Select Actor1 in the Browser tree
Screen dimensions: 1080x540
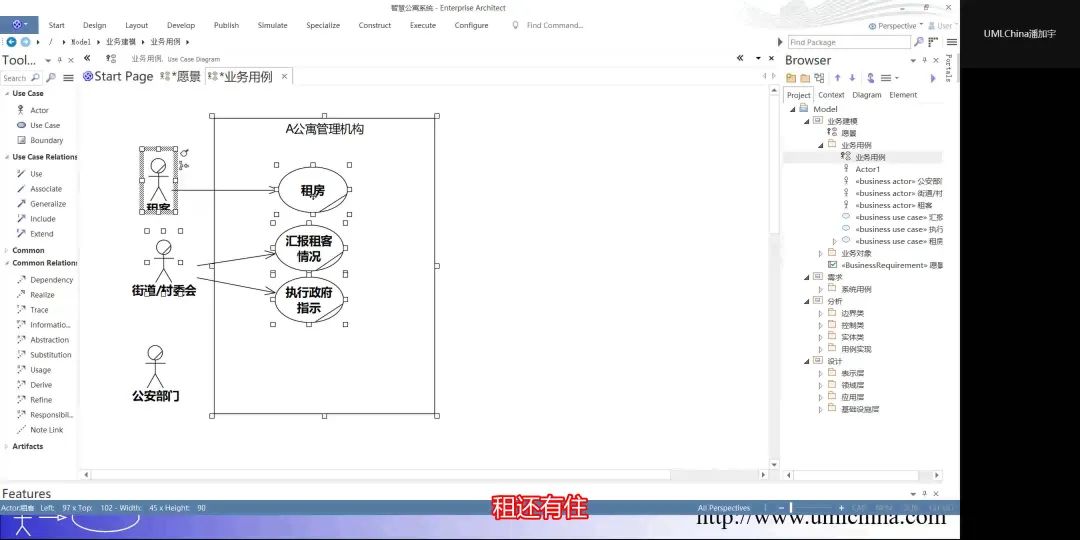pos(867,169)
